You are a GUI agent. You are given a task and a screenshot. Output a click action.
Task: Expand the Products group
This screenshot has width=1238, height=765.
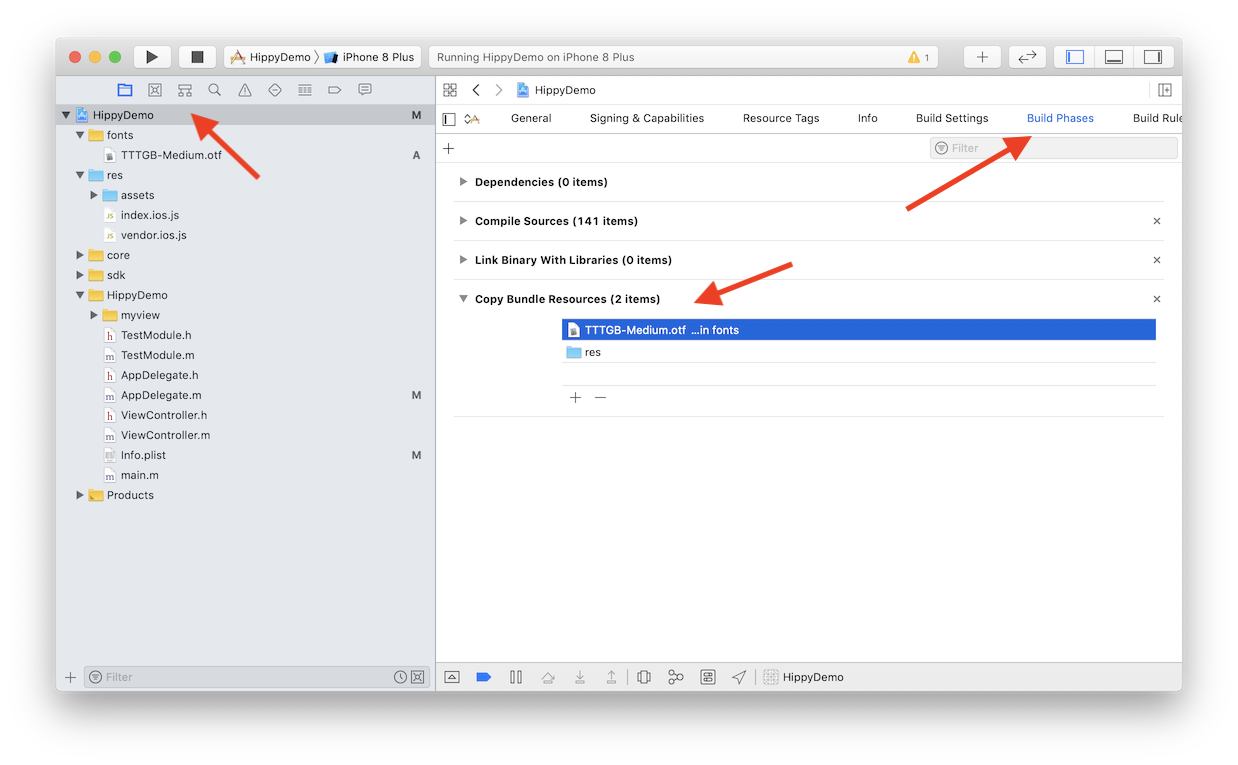pyautogui.click(x=80, y=495)
